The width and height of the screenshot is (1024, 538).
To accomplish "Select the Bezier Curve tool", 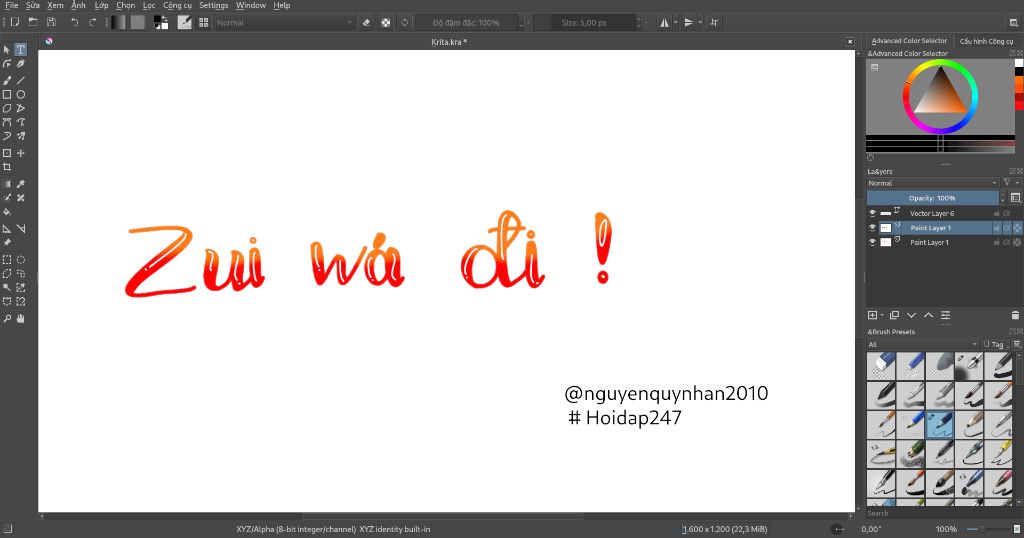I will pyautogui.click(x=7, y=122).
